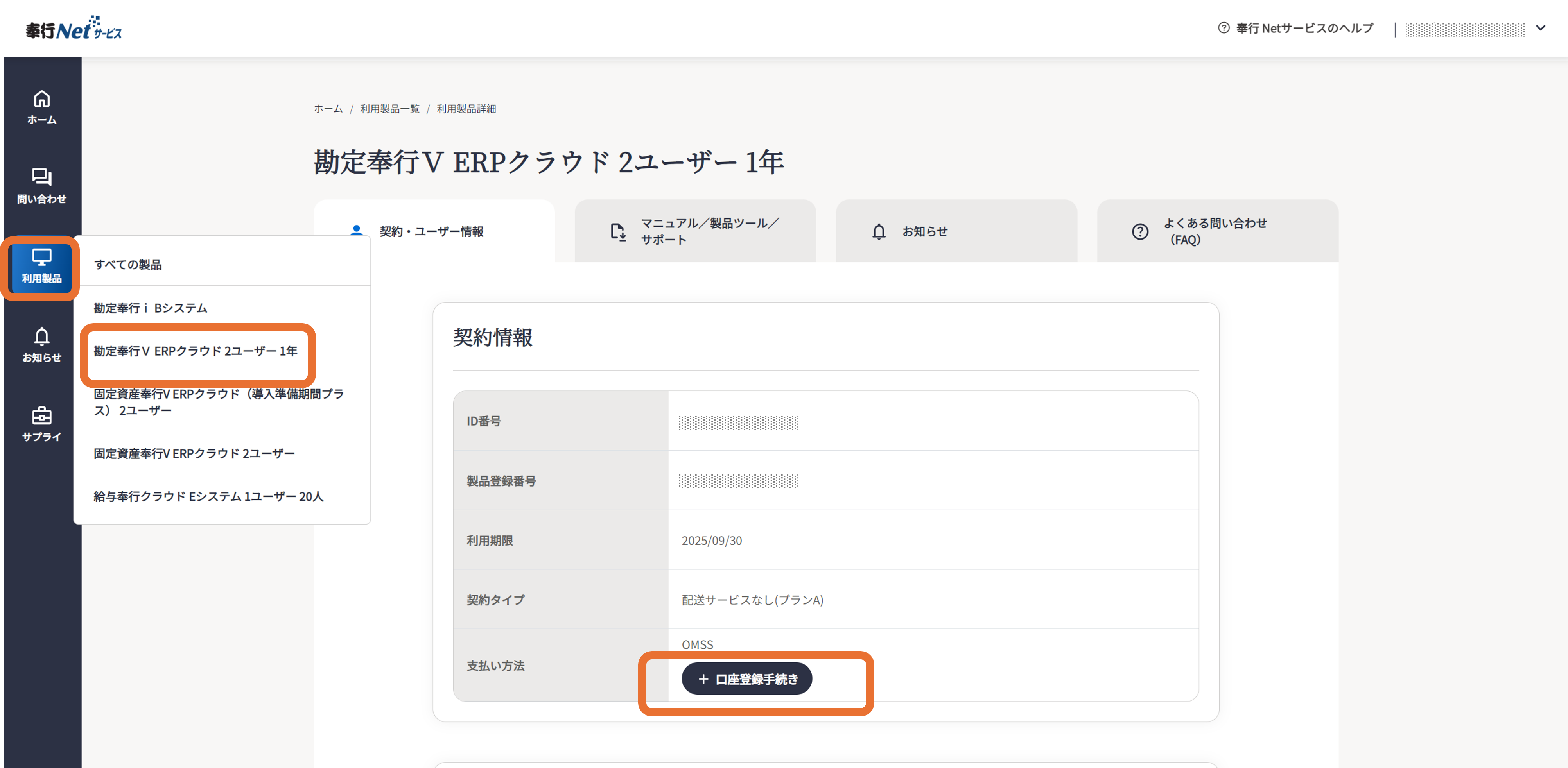
Task: Click the masked 製品登録番号 value
Action: (x=738, y=481)
